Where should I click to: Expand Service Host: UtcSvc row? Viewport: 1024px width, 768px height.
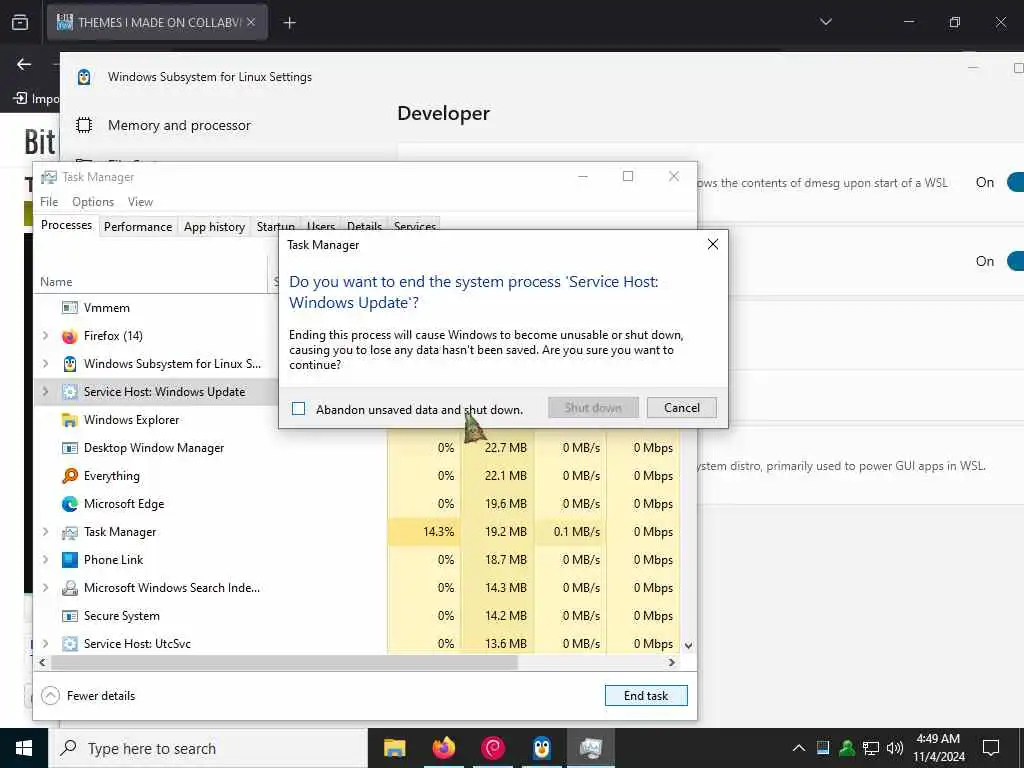point(45,644)
